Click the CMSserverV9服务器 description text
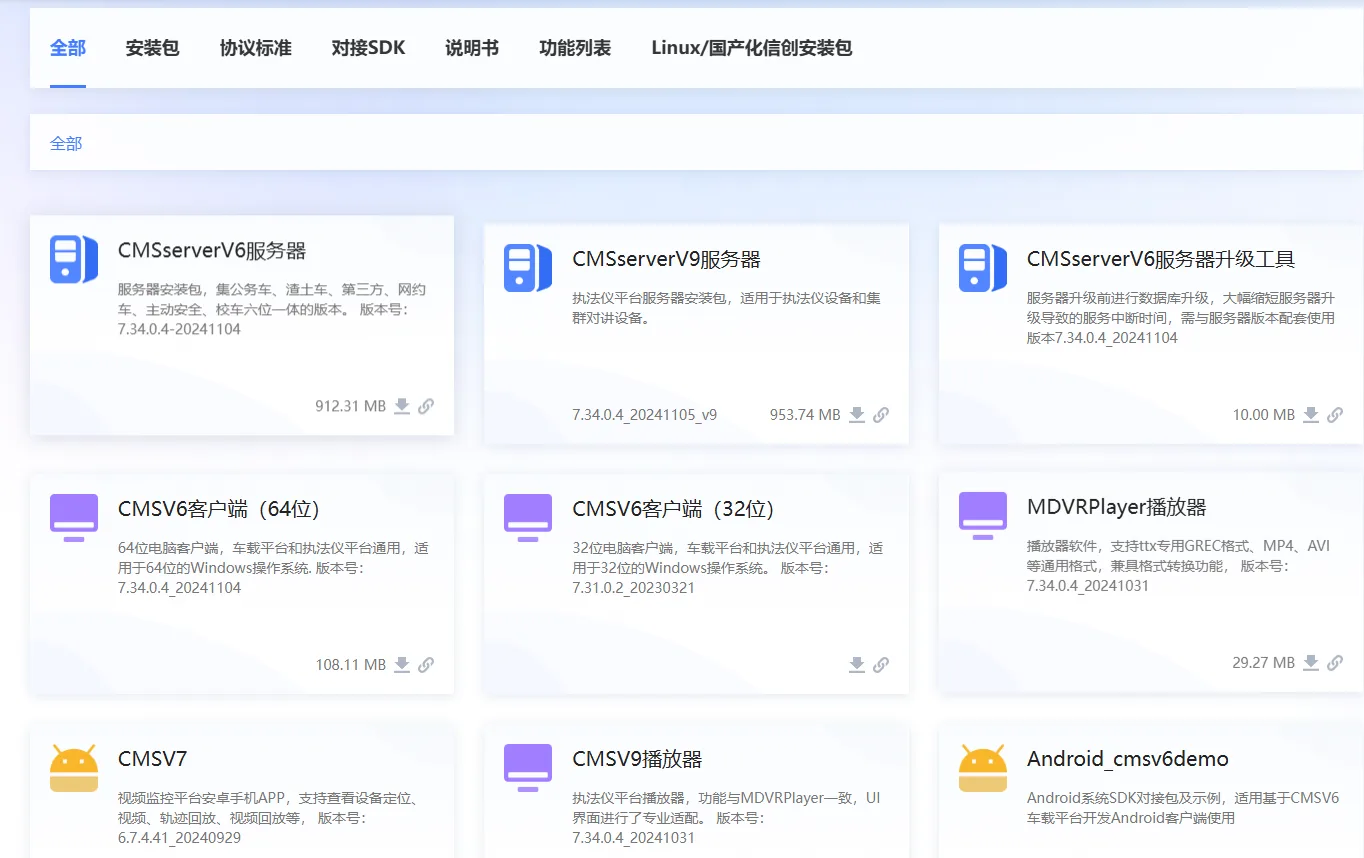Screen dimensions: 1364x858 727,308
